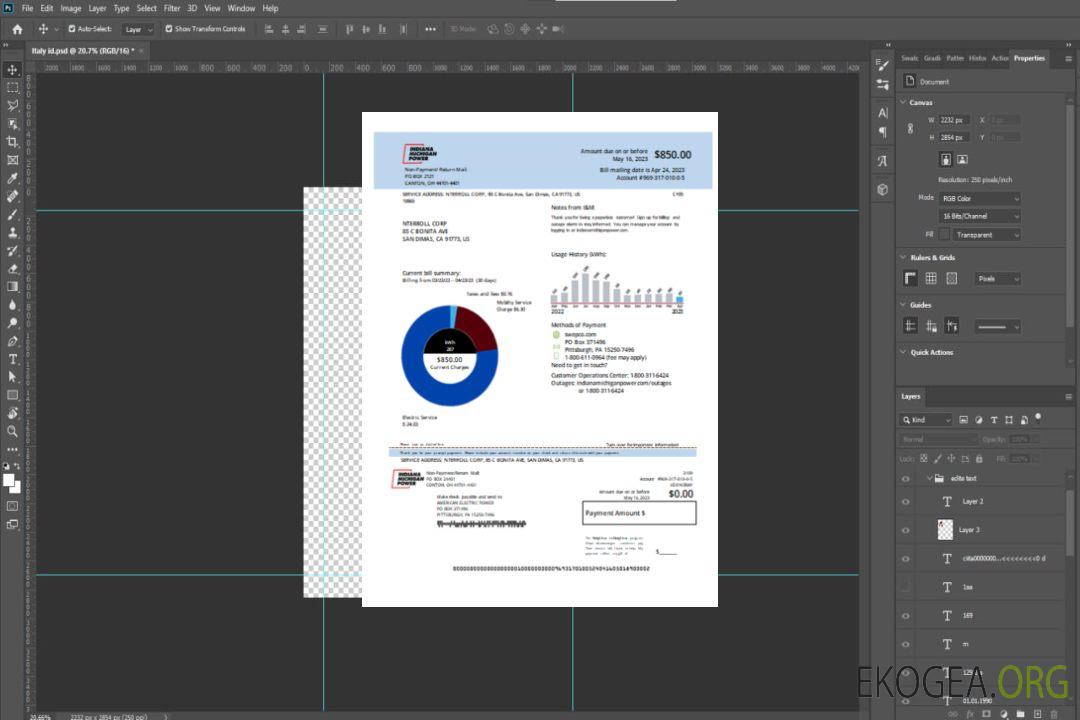Image resolution: width=1080 pixels, height=720 pixels.
Task: Set canvas to landscape orientation
Action: [x=962, y=159]
